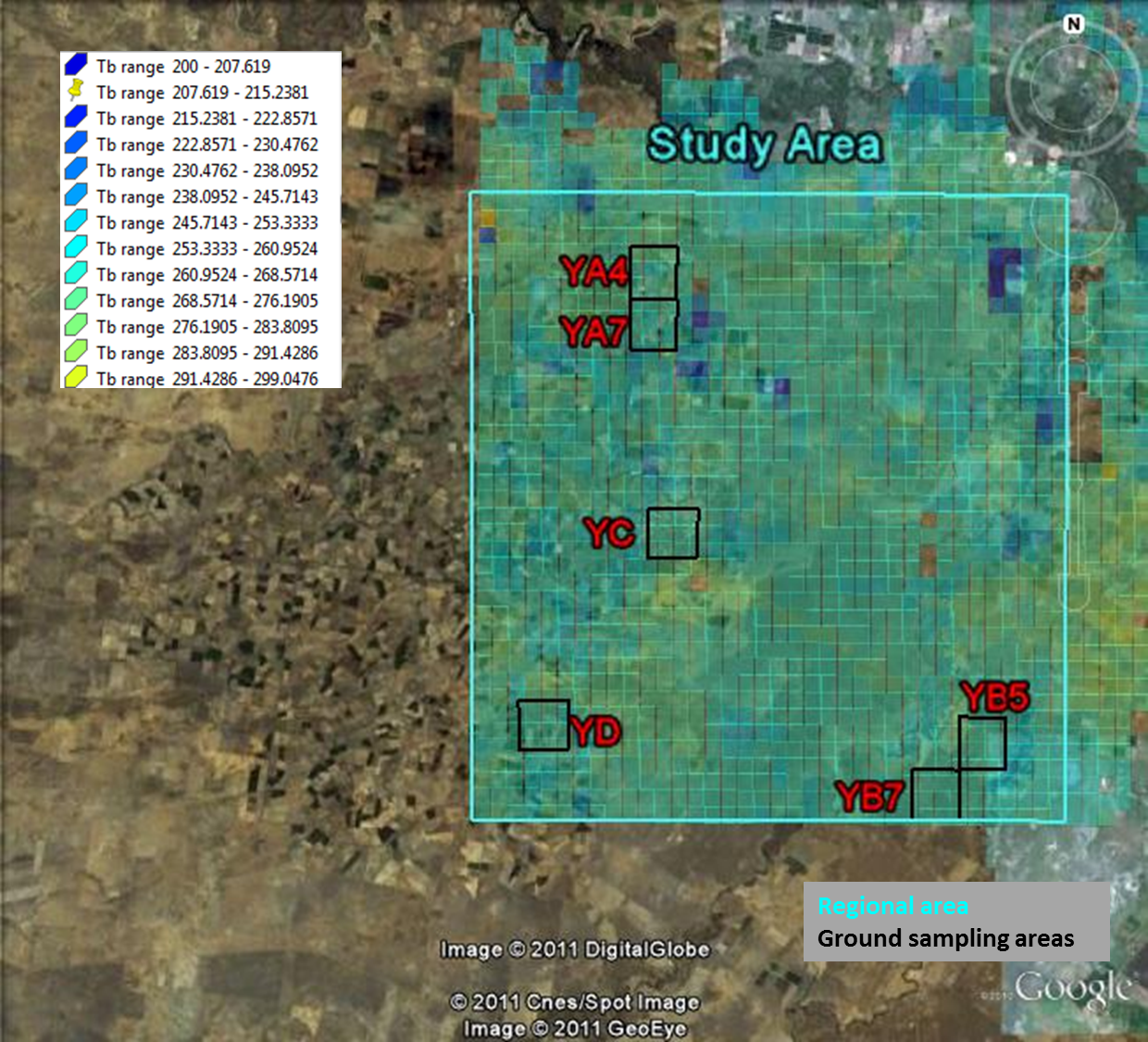Click the yellow pushpin icon in legend

pyautogui.click(x=76, y=92)
